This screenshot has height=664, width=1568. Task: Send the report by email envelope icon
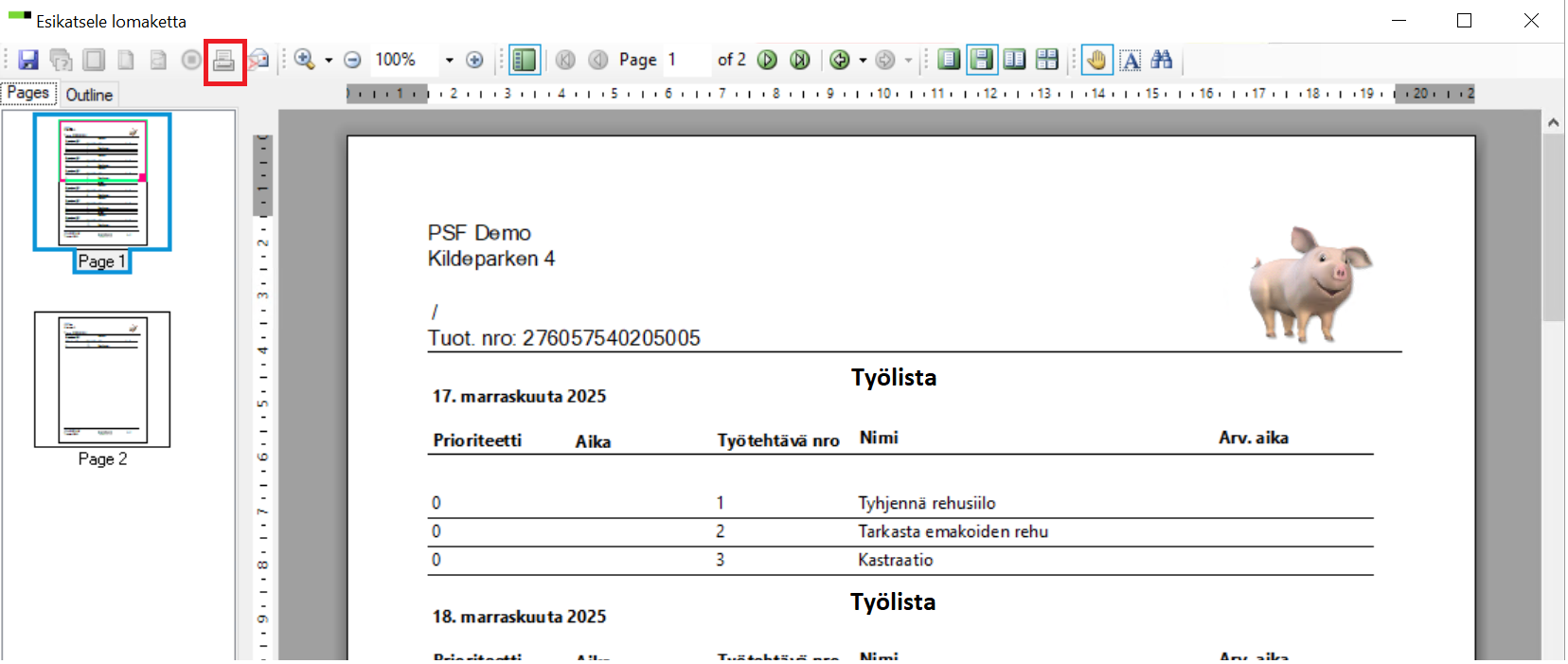pyautogui.click(x=258, y=61)
